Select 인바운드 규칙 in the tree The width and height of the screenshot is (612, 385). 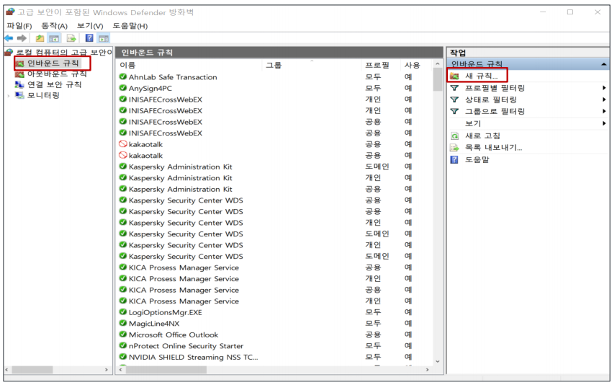pyautogui.click(x=53, y=63)
